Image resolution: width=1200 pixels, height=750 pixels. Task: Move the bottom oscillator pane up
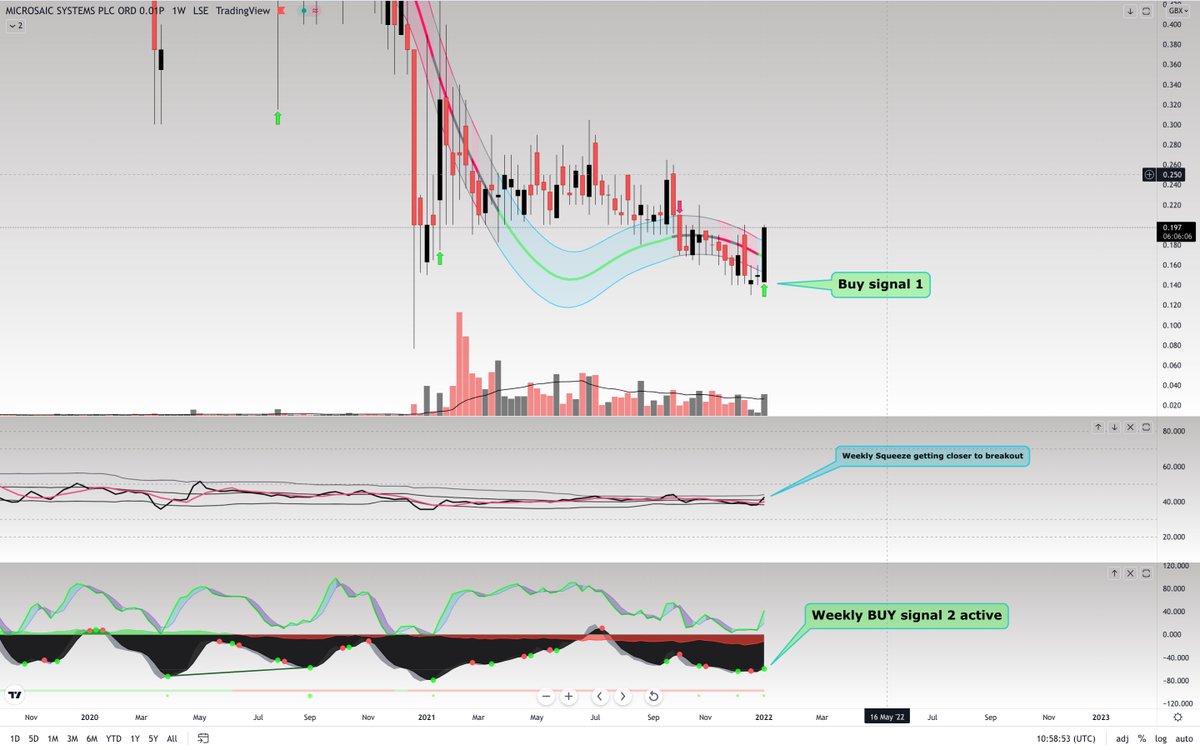click(1114, 574)
